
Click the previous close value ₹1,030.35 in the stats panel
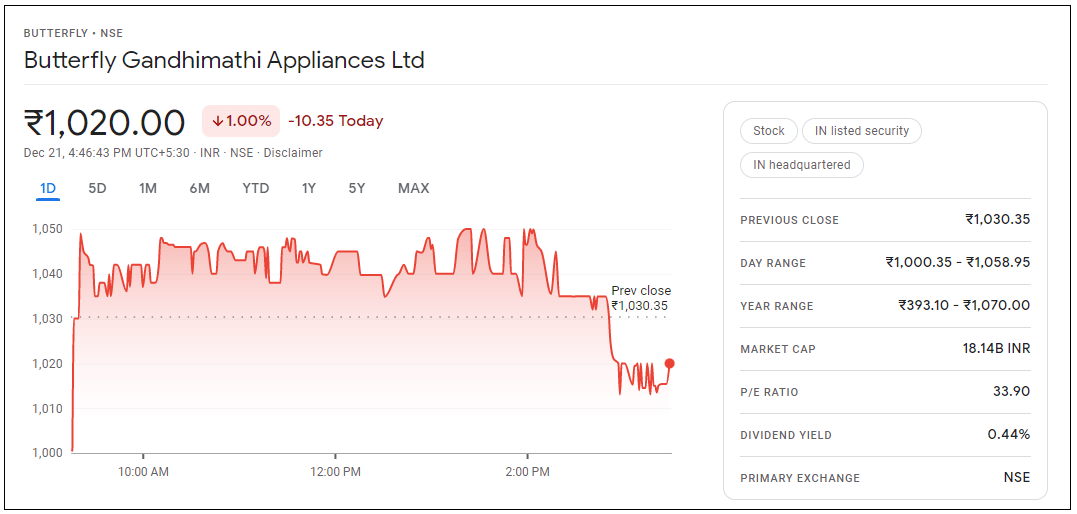997,220
